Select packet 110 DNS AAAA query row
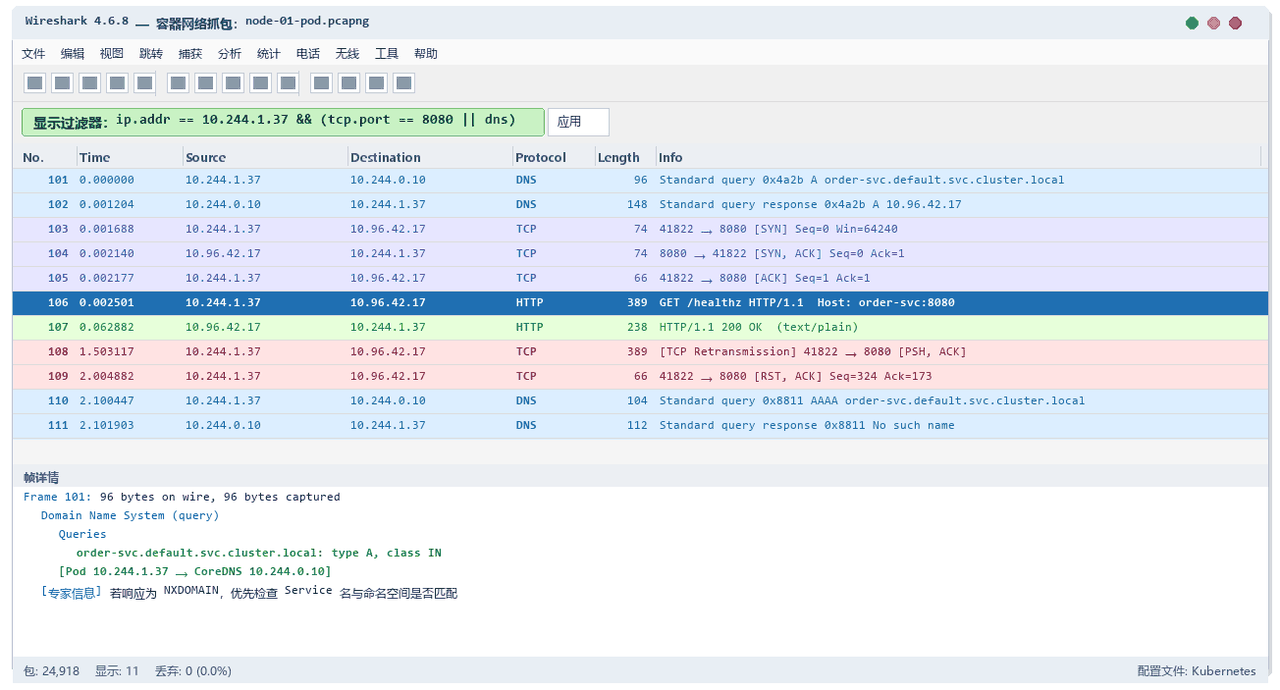 pyautogui.click(x=640, y=400)
